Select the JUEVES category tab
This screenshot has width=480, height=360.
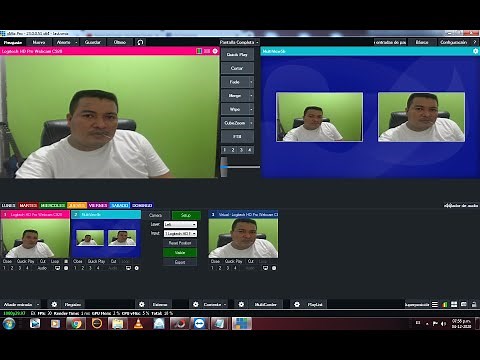tap(77, 205)
